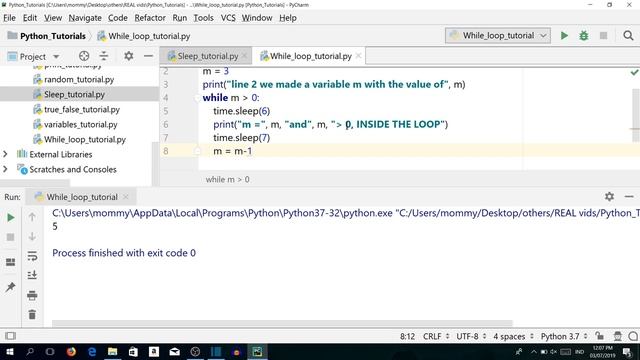Click the Run console horizontal scrollbar
Screen dimensions: 640x360
282,323
